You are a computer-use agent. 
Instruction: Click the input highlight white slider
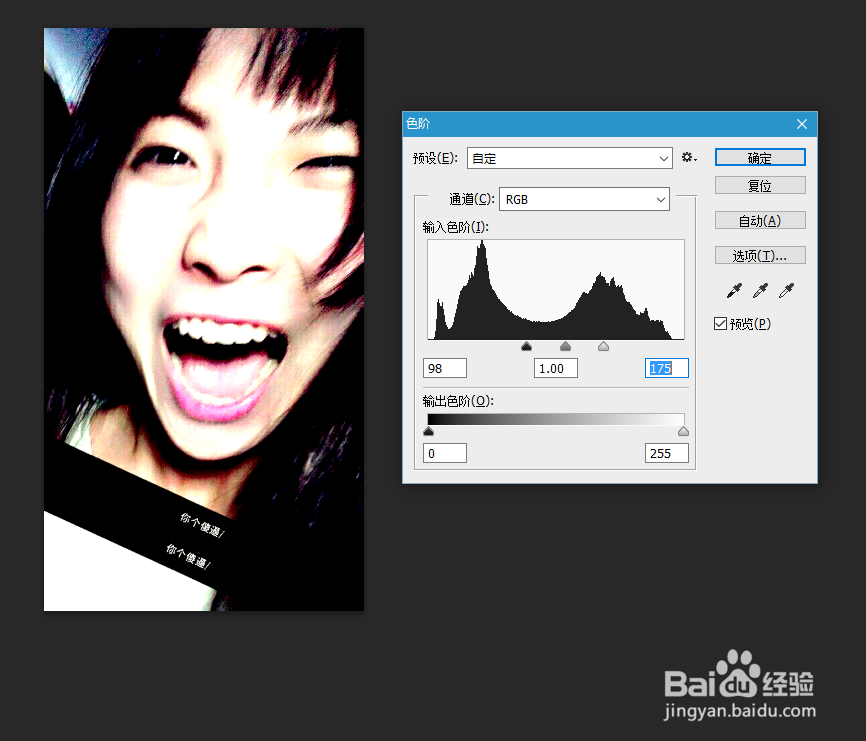click(603, 346)
